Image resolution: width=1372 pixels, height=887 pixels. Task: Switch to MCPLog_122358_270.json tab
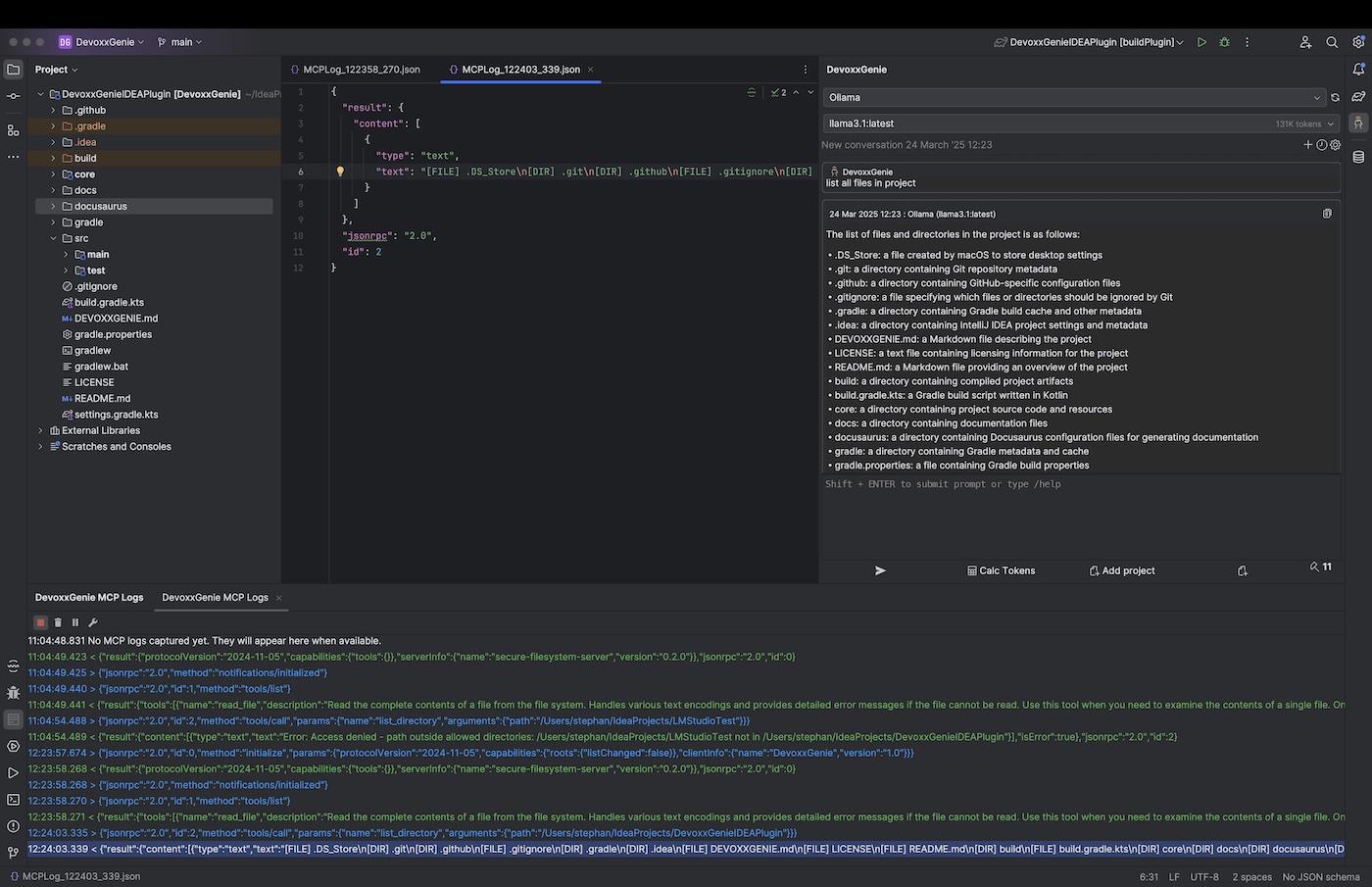(356, 70)
